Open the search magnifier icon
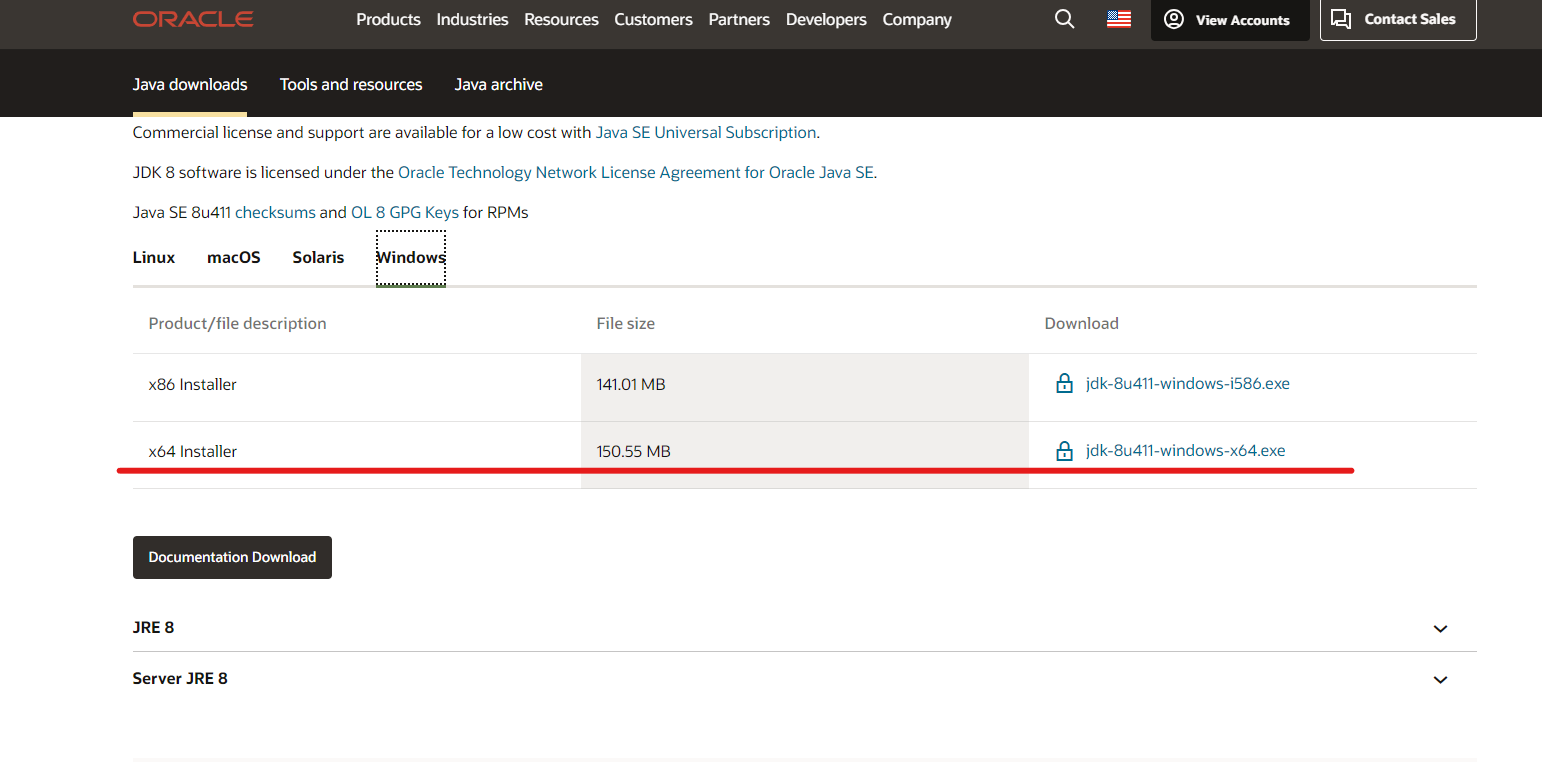Image resolution: width=1542 pixels, height=762 pixels. pyautogui.click(x=1065, y=19)
